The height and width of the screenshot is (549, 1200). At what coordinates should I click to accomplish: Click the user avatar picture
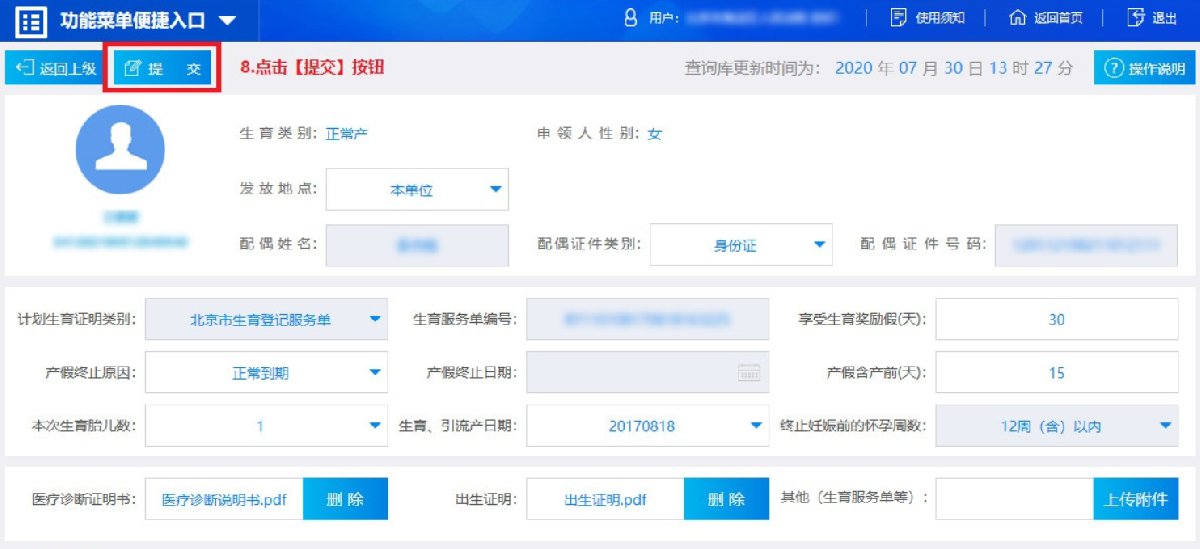tap(120, 150)
